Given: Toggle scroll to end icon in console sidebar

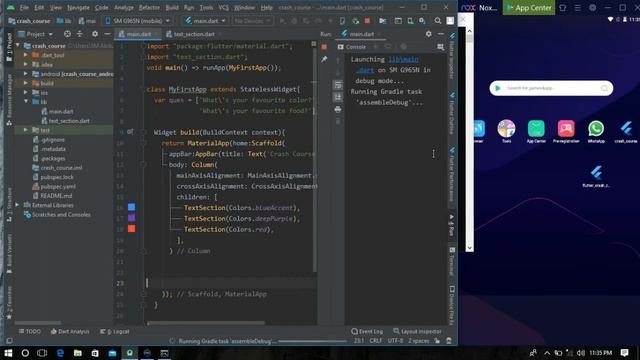Looking at the screenshot, I should pyautogui.click(x=338, y=97).
